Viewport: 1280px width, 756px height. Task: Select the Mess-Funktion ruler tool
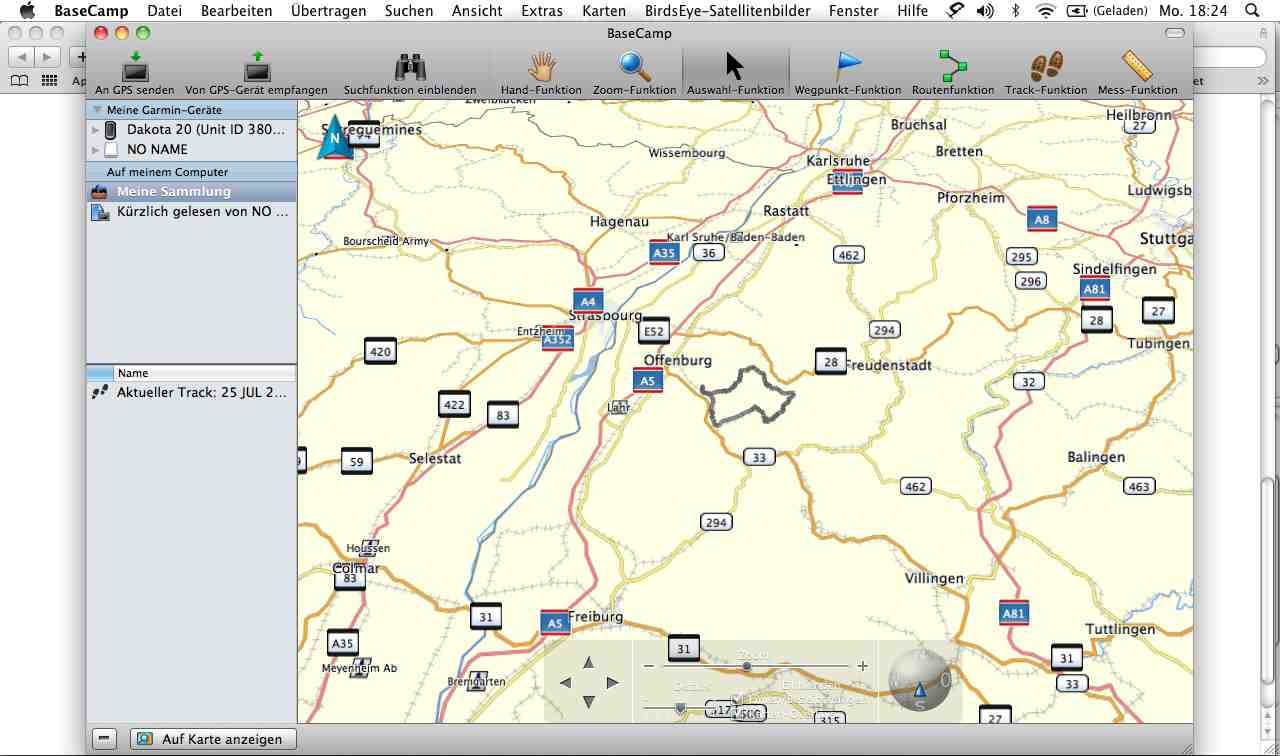(1137, 69)
